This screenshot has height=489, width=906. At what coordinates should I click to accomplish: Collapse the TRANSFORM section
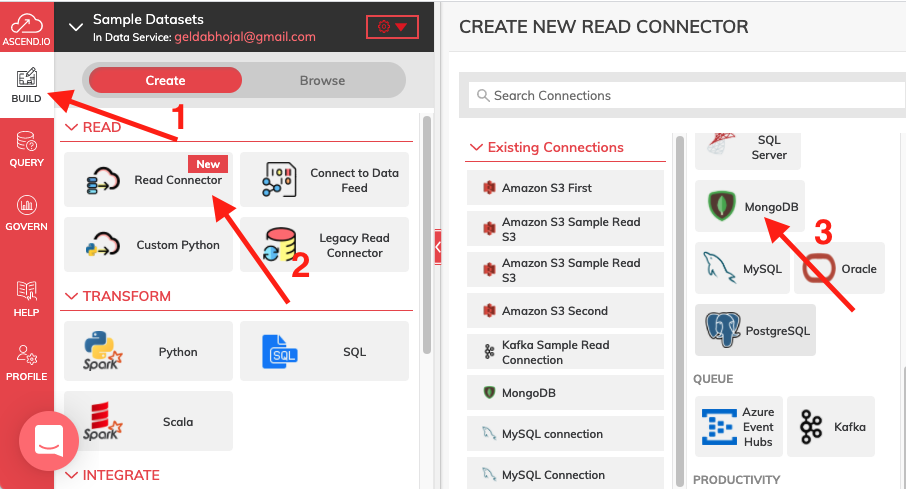tap(71, 296)
